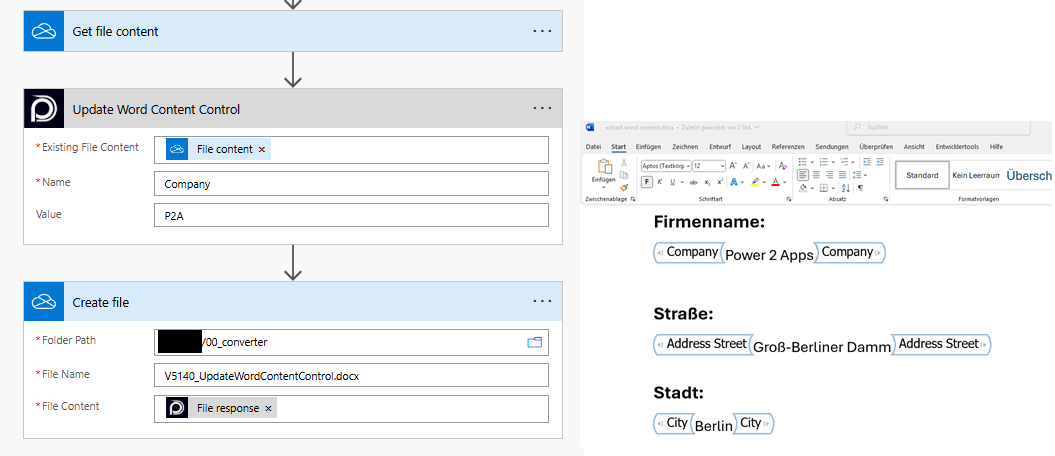
Task: Remove the File response token
Action: [x=268, y=408]
